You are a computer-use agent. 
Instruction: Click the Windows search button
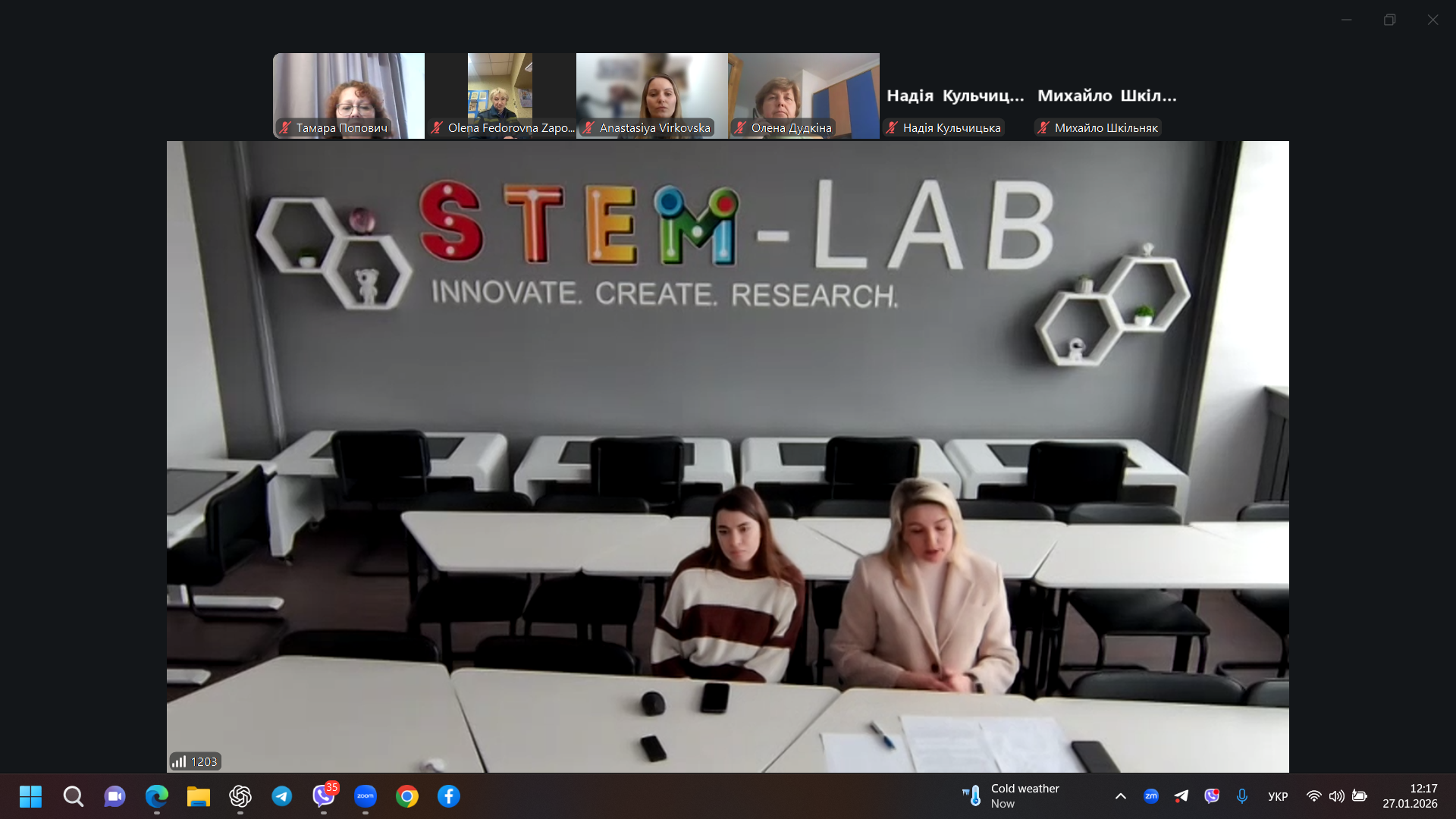click(74, 796)
